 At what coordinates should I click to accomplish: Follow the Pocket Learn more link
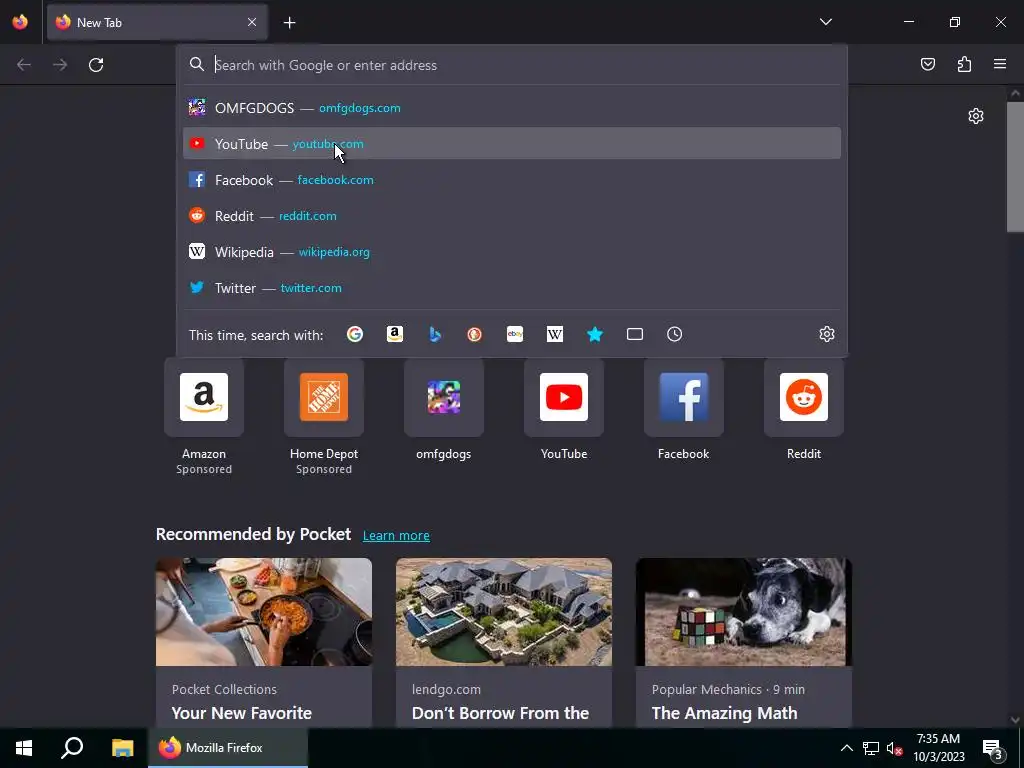coord(396,536)
